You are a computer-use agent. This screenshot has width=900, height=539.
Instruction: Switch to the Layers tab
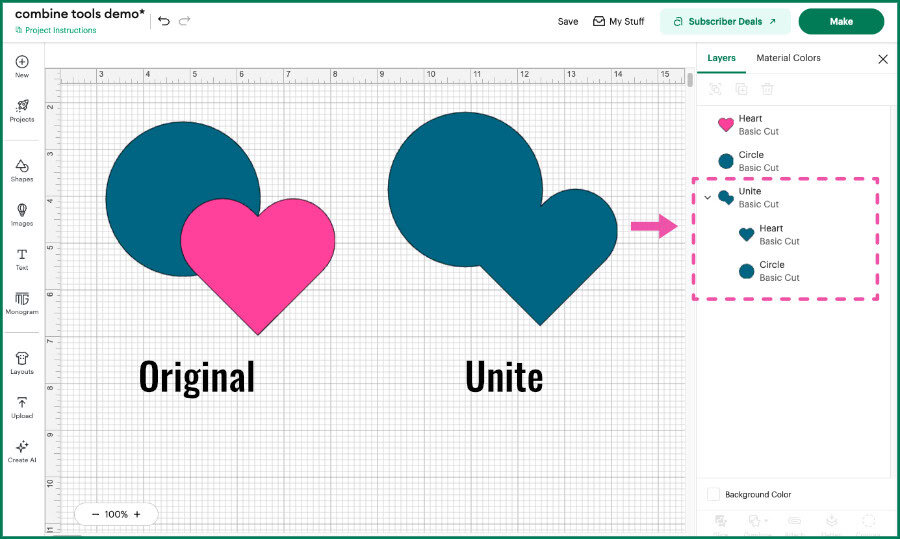[x=721, y=58]
